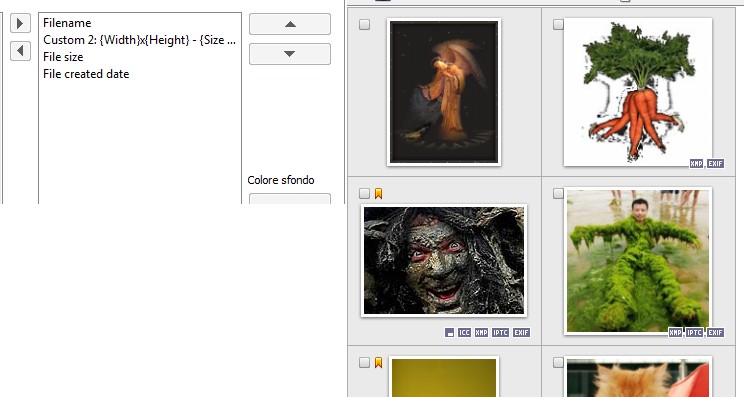
Task: Click IPTC badge on green seaweed man image
Action: click(694, 332)
